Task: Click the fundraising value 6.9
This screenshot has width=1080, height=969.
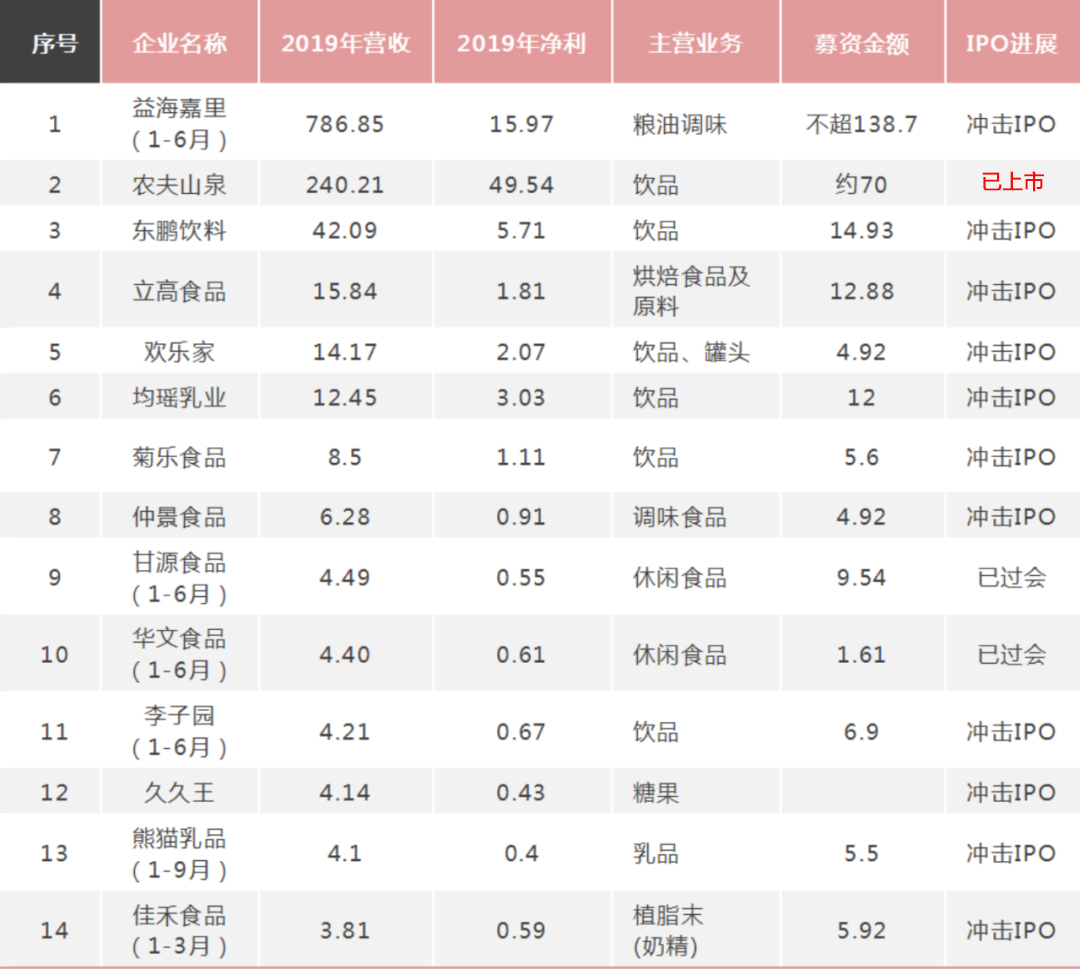Action: pos(862,731)
